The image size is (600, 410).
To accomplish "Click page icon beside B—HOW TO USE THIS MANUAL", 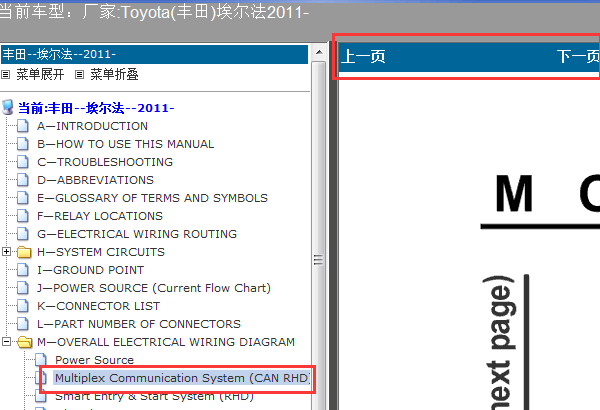I will [23, 144].
